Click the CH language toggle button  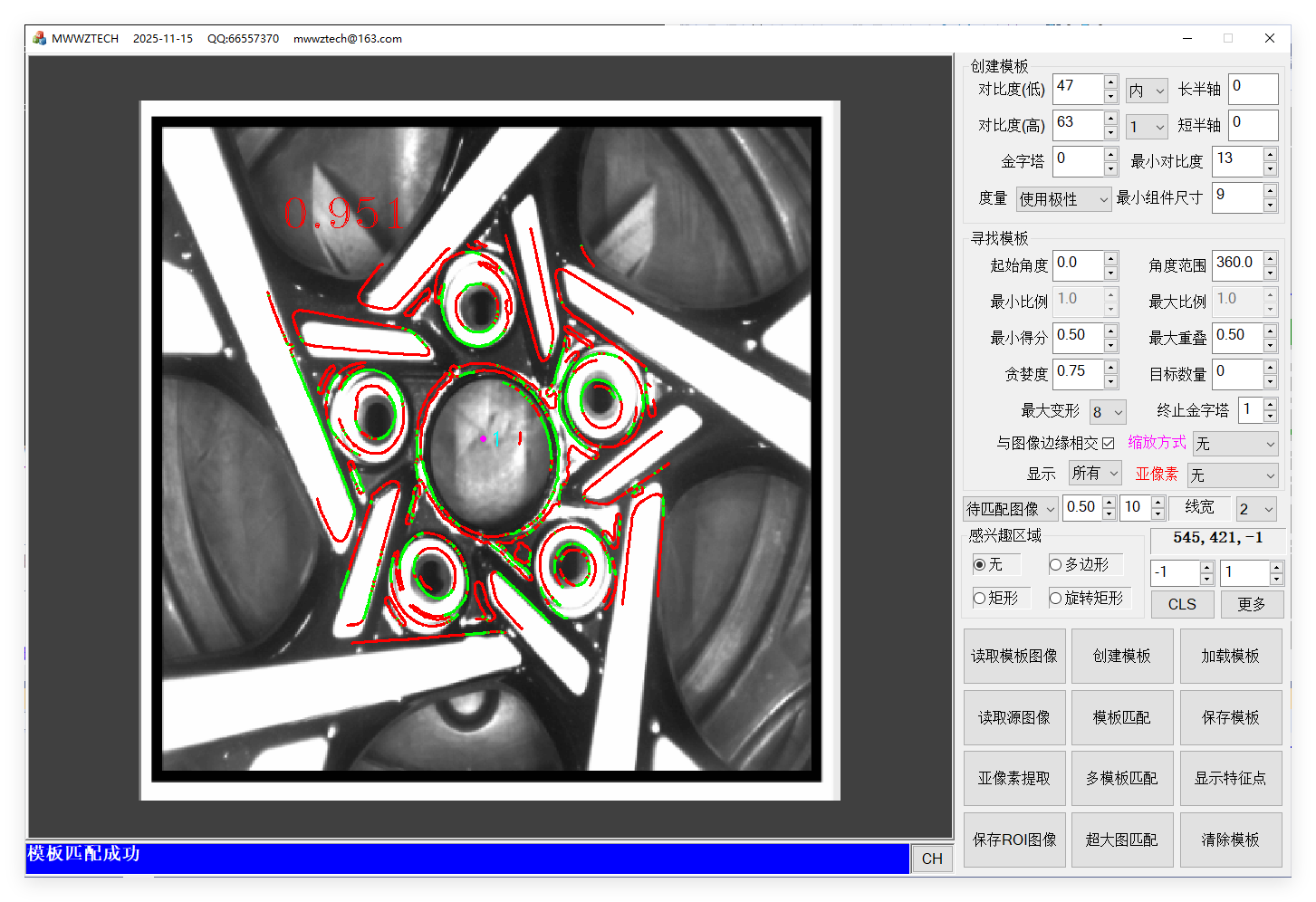932,859
